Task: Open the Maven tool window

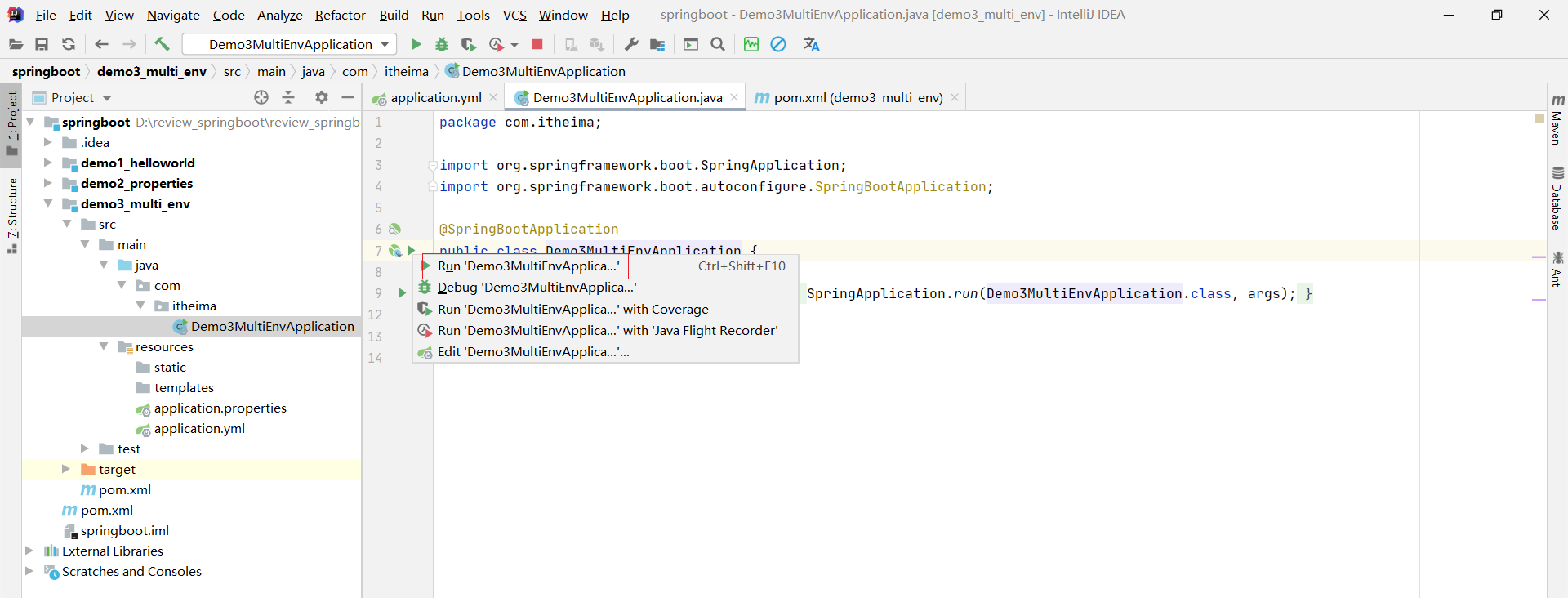Action: [x=1557, y=119]
